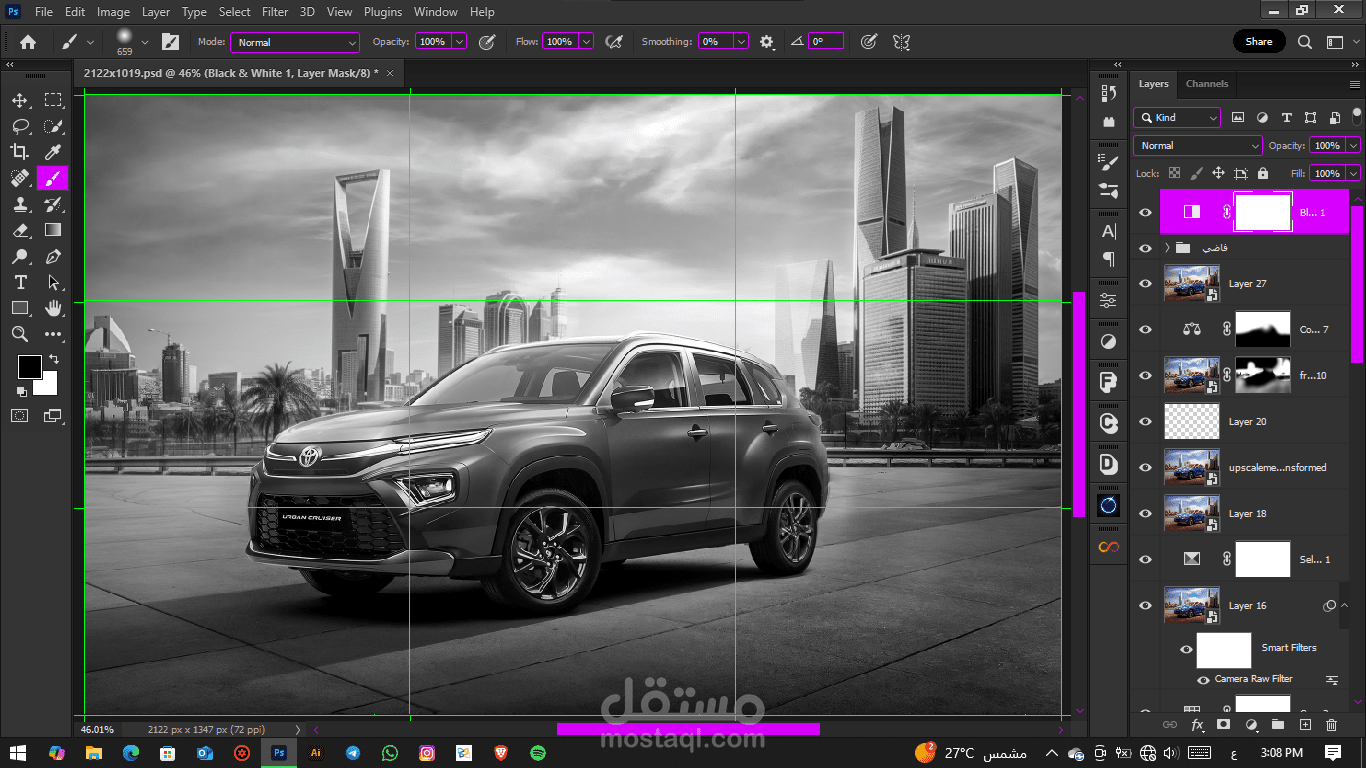
Task: Toggle layer filtering switch on or off
Action: [1357, 115]
